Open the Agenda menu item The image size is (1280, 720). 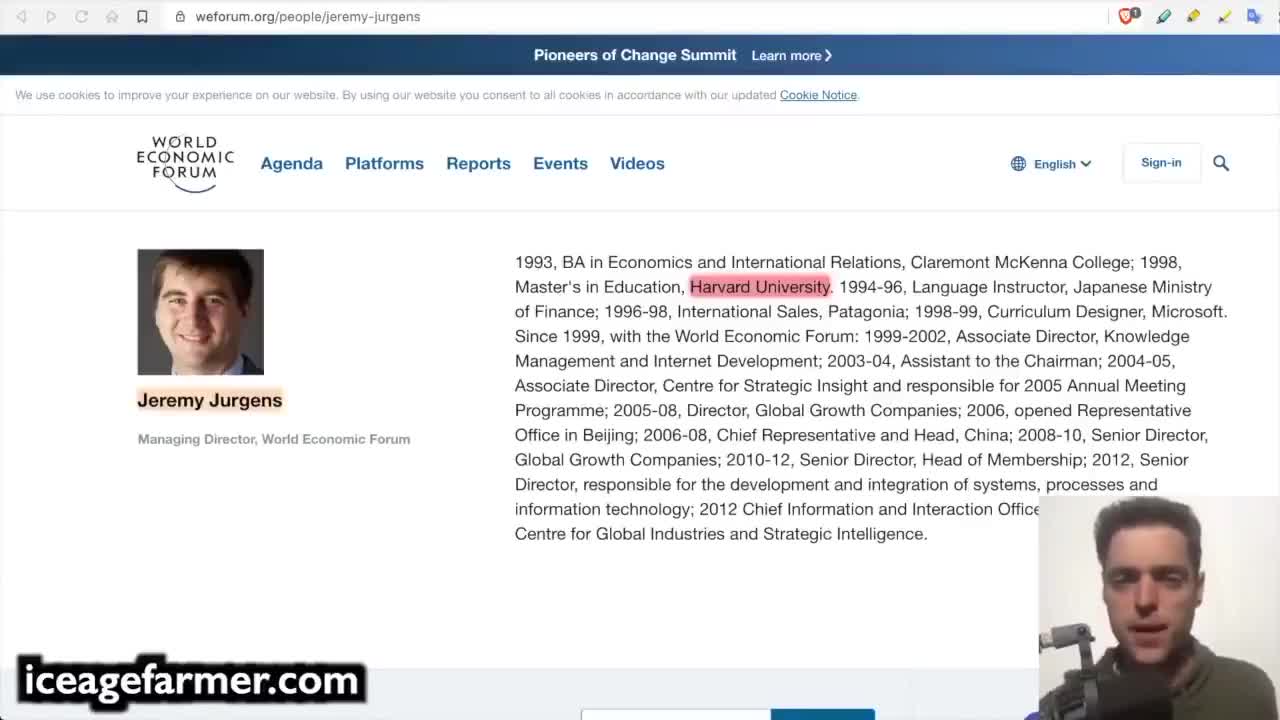pos(291,163)
